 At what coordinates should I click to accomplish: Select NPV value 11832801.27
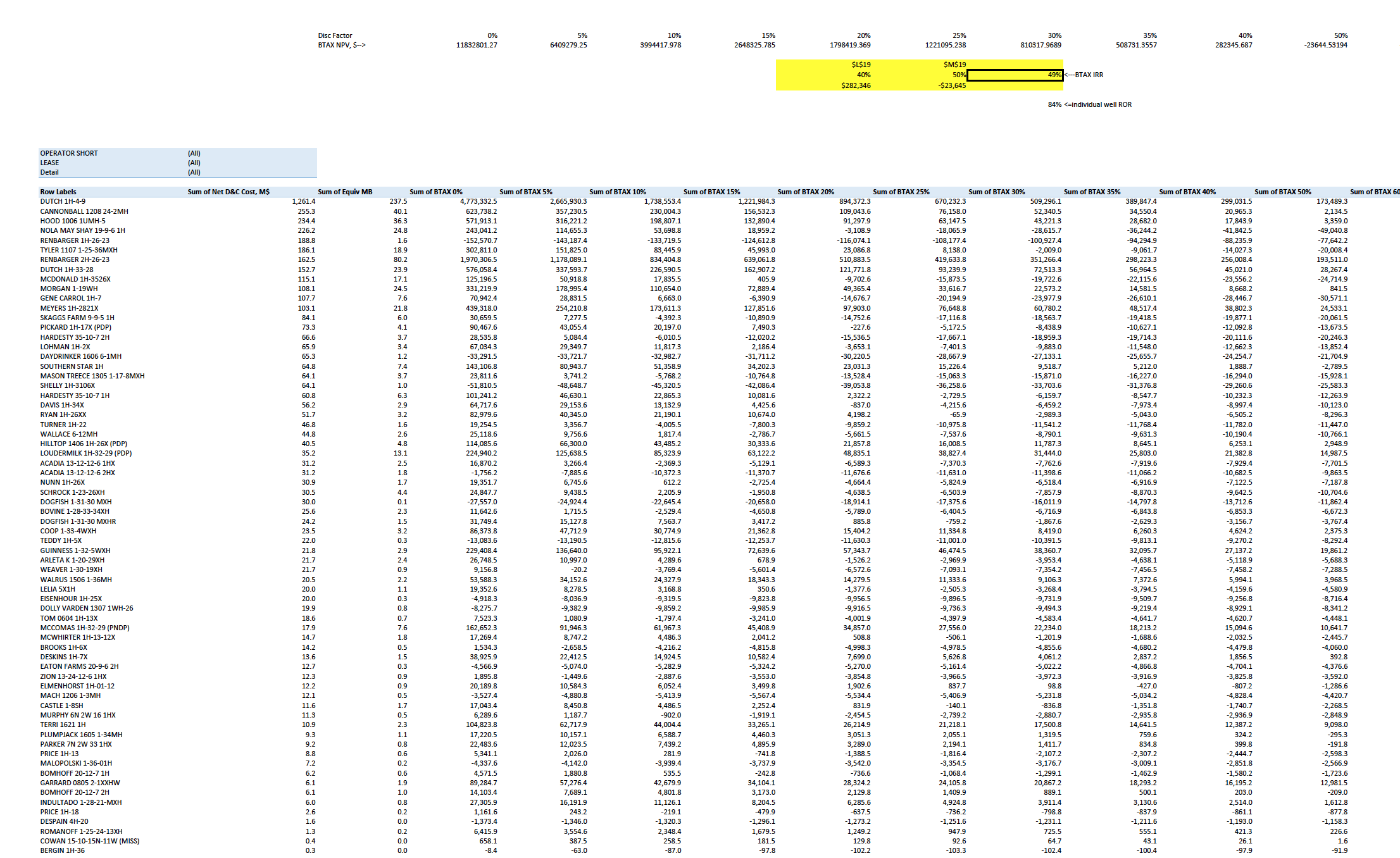click(x=477, y=45)
